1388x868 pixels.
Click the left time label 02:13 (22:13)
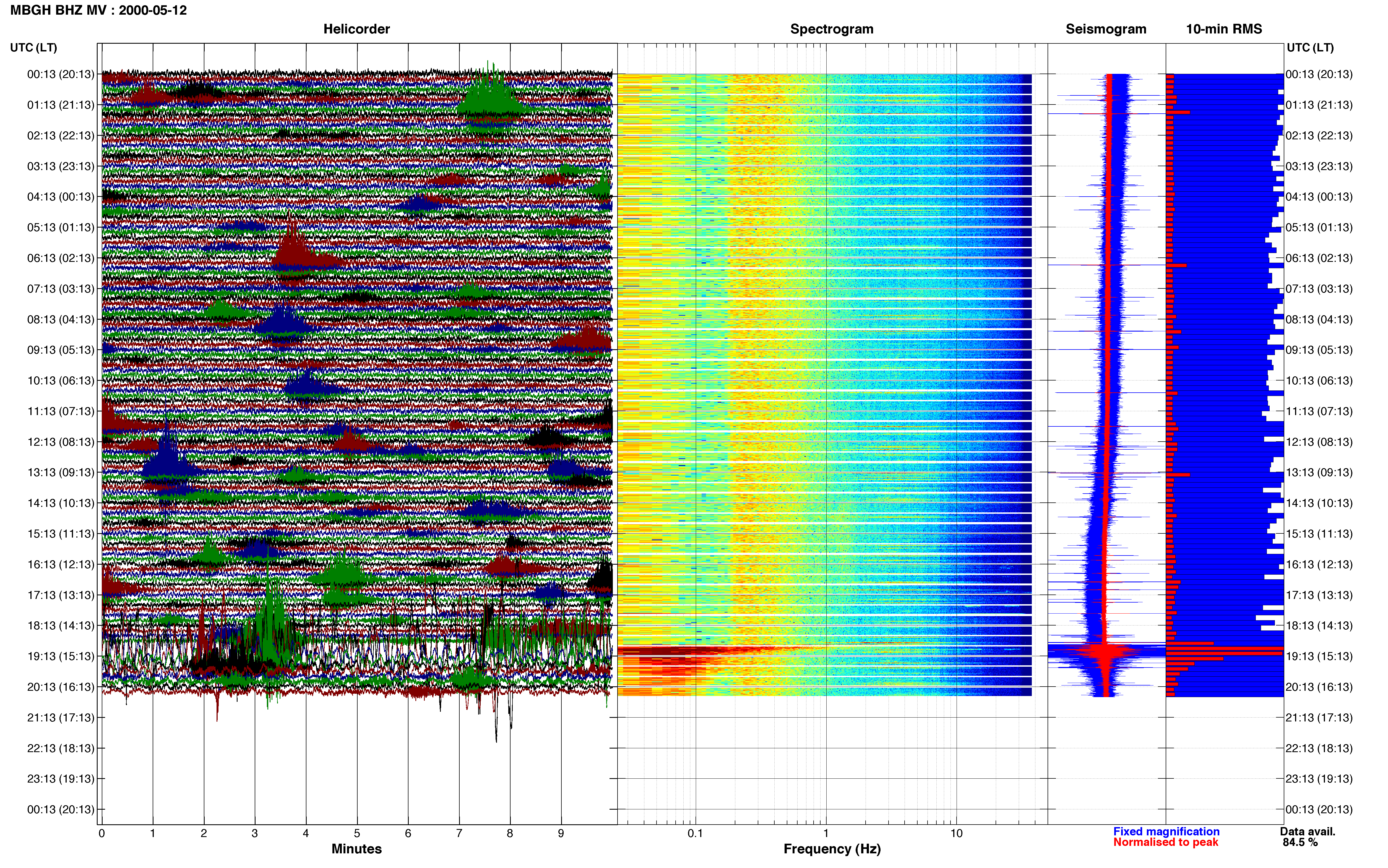pyautogui.click(x=60, y=135)
